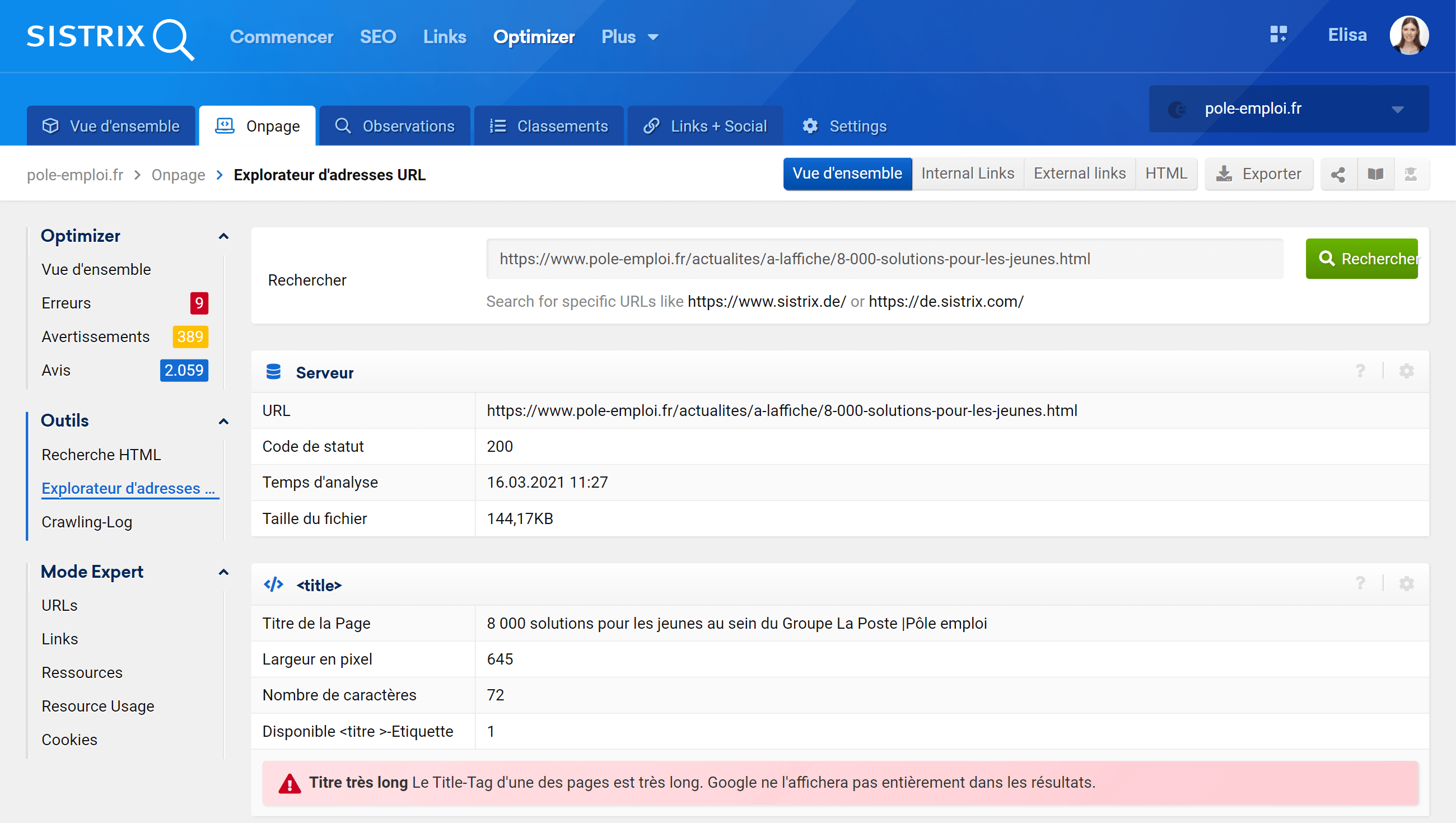The width and height of the screenshot is (1456, 823).
Task: Click the pole-emploi.fr breadcrumb link
Action: coord(74,175)
